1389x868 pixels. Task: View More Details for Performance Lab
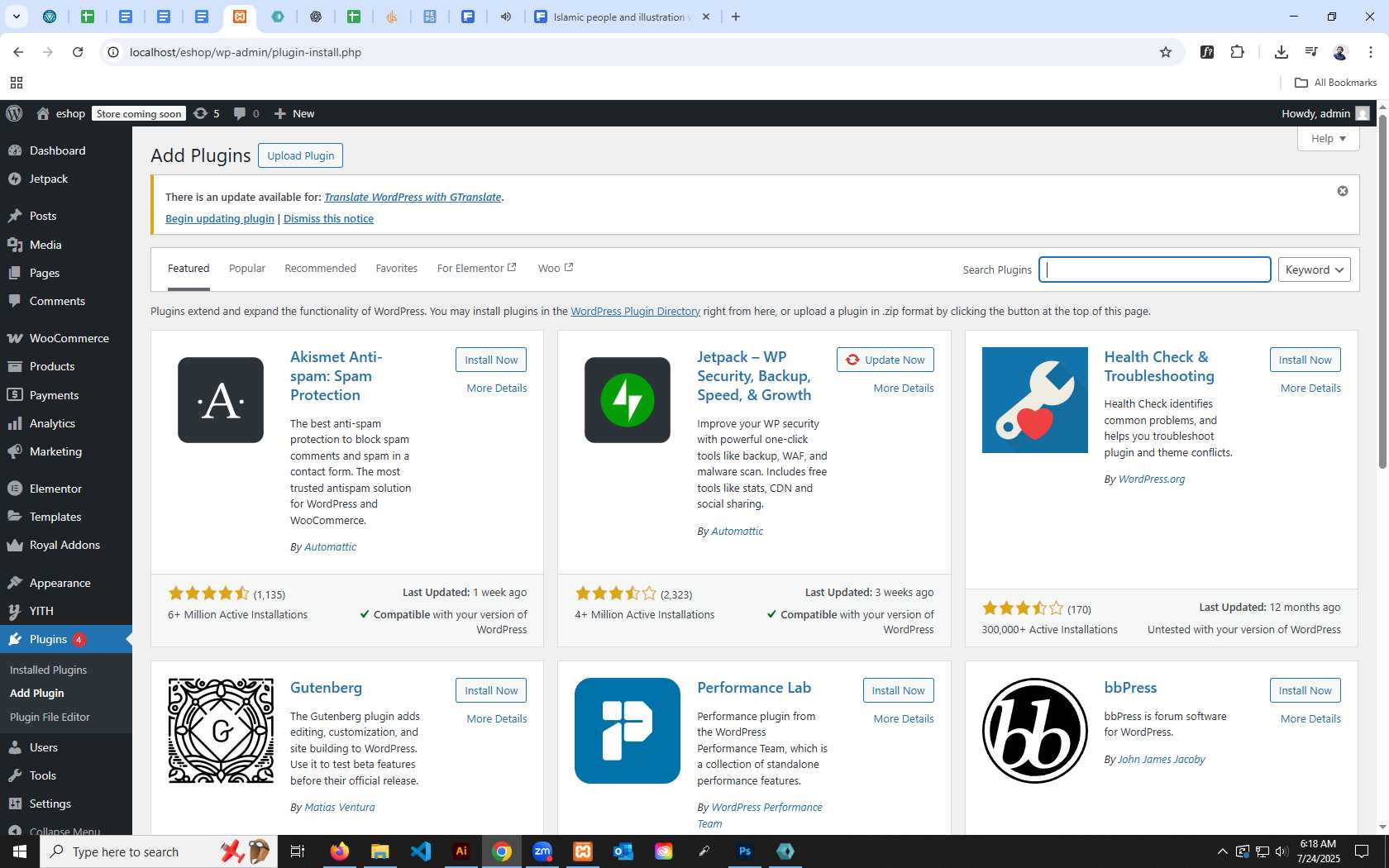pyautogui.click(x=904, y=718)
